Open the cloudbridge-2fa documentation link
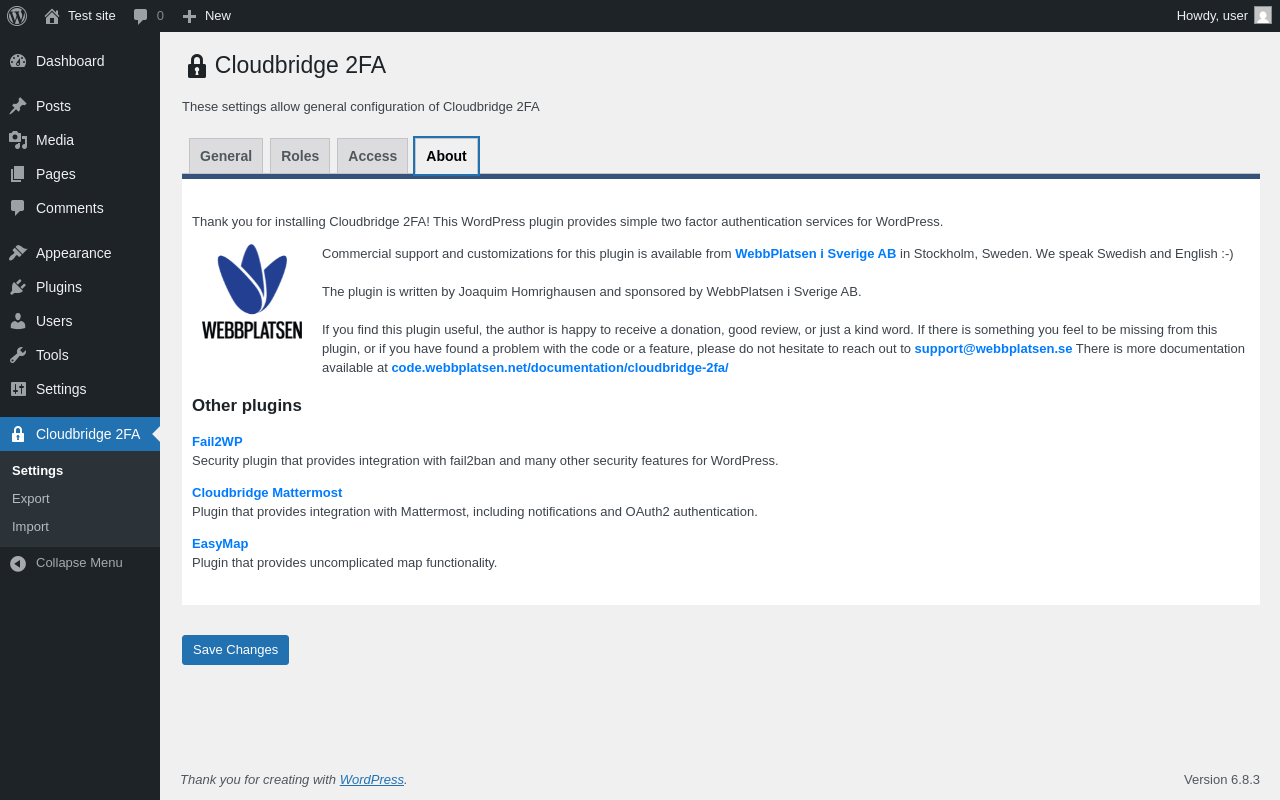Image resolution: width=1280 pixels, height=800 pixels. point(559,368)
